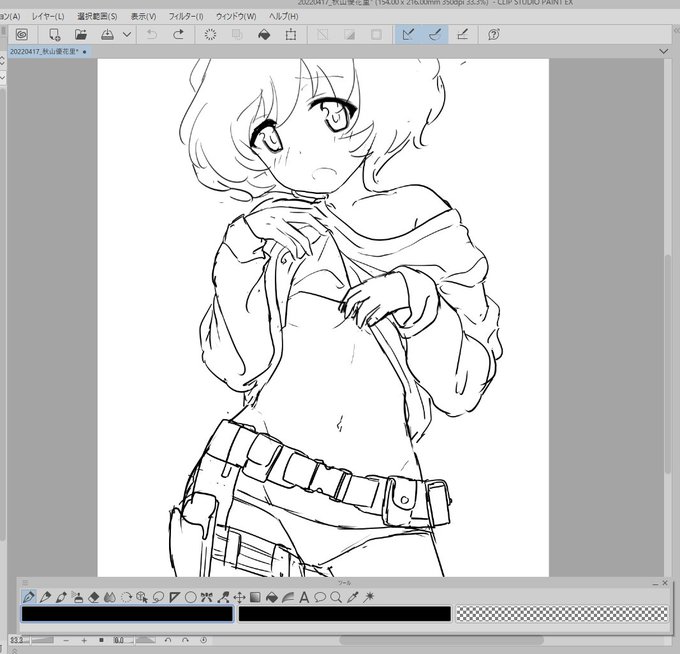Select the Balloon tool
This screenshot has width=680, height=654.
[x=320, y=597]
